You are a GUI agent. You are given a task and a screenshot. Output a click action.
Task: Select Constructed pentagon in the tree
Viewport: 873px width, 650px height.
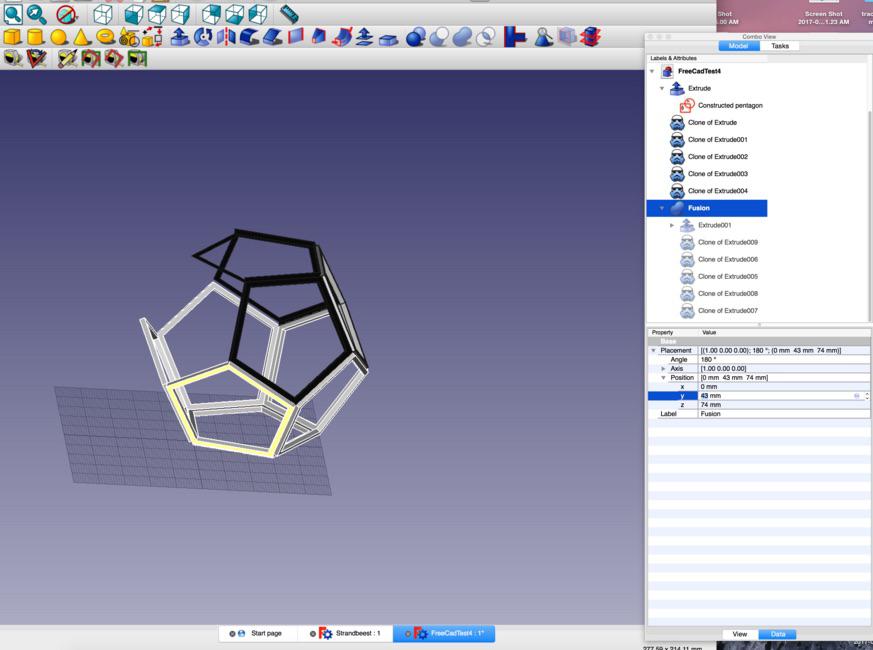point(730,105)
